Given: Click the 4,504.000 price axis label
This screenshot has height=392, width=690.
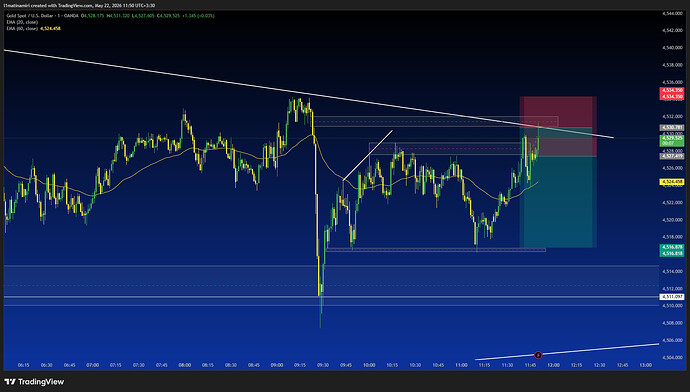Looking at the screenshot, I should pos(672,357).
